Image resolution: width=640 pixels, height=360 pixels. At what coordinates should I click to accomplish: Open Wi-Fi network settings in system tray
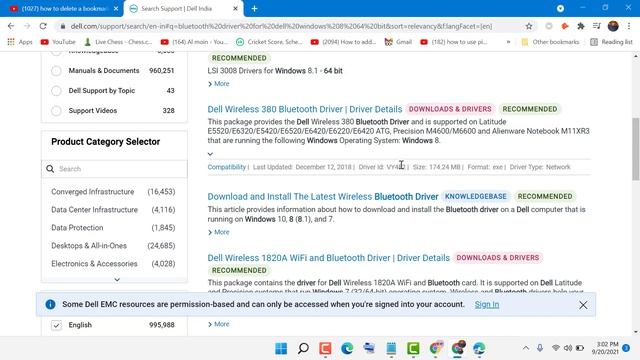click(x=556, y=348)
